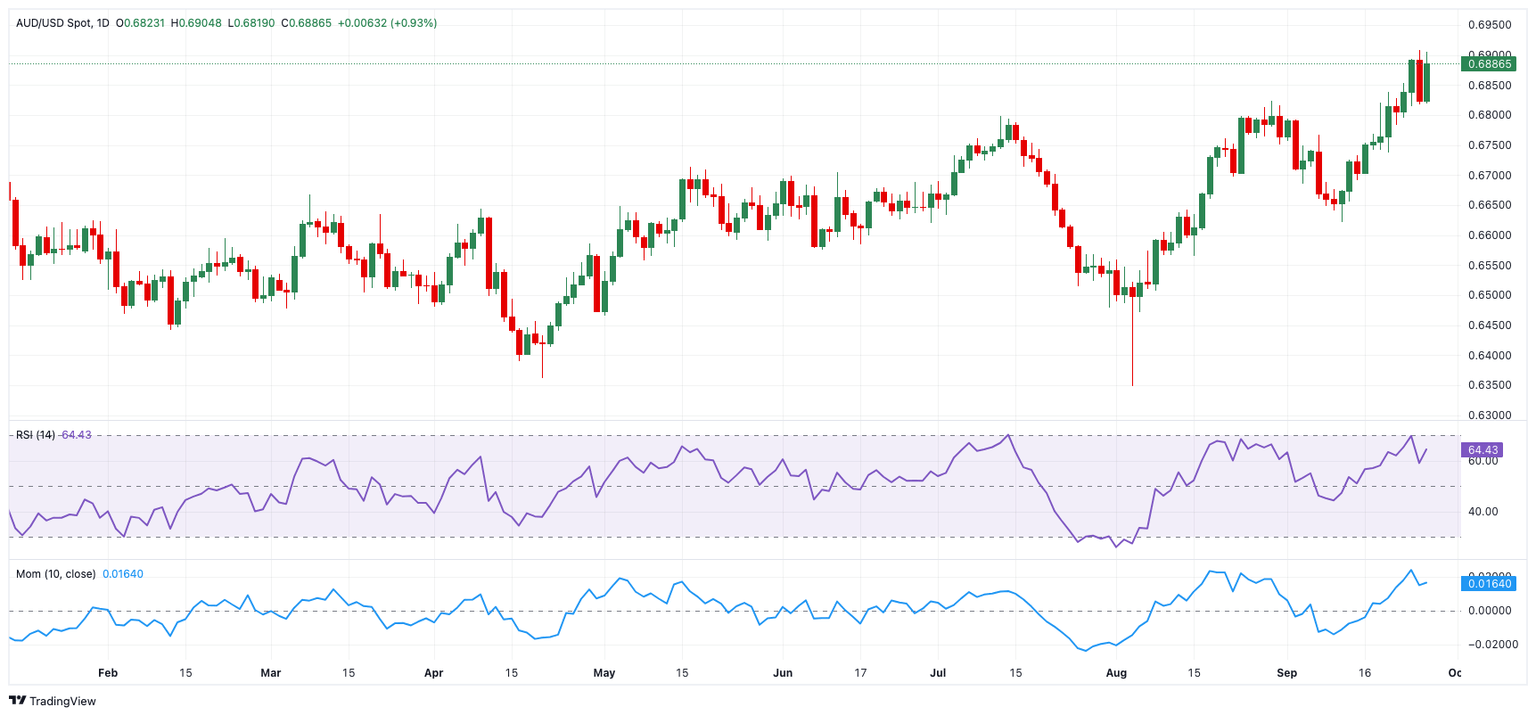Screen dimensions: 1536x716
Task: Click the Mar label on time axis
Action: [271, 673]
